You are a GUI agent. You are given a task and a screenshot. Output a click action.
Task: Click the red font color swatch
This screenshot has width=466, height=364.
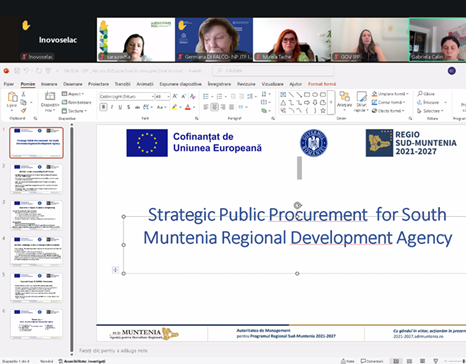click(x=188, y=107)
